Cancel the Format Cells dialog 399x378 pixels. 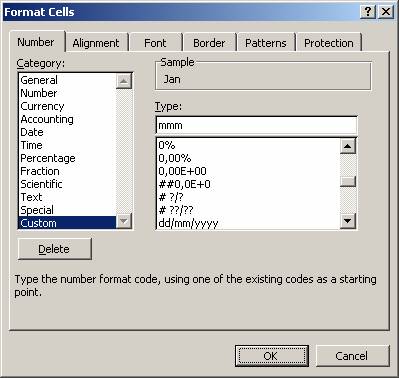(352, 356)
